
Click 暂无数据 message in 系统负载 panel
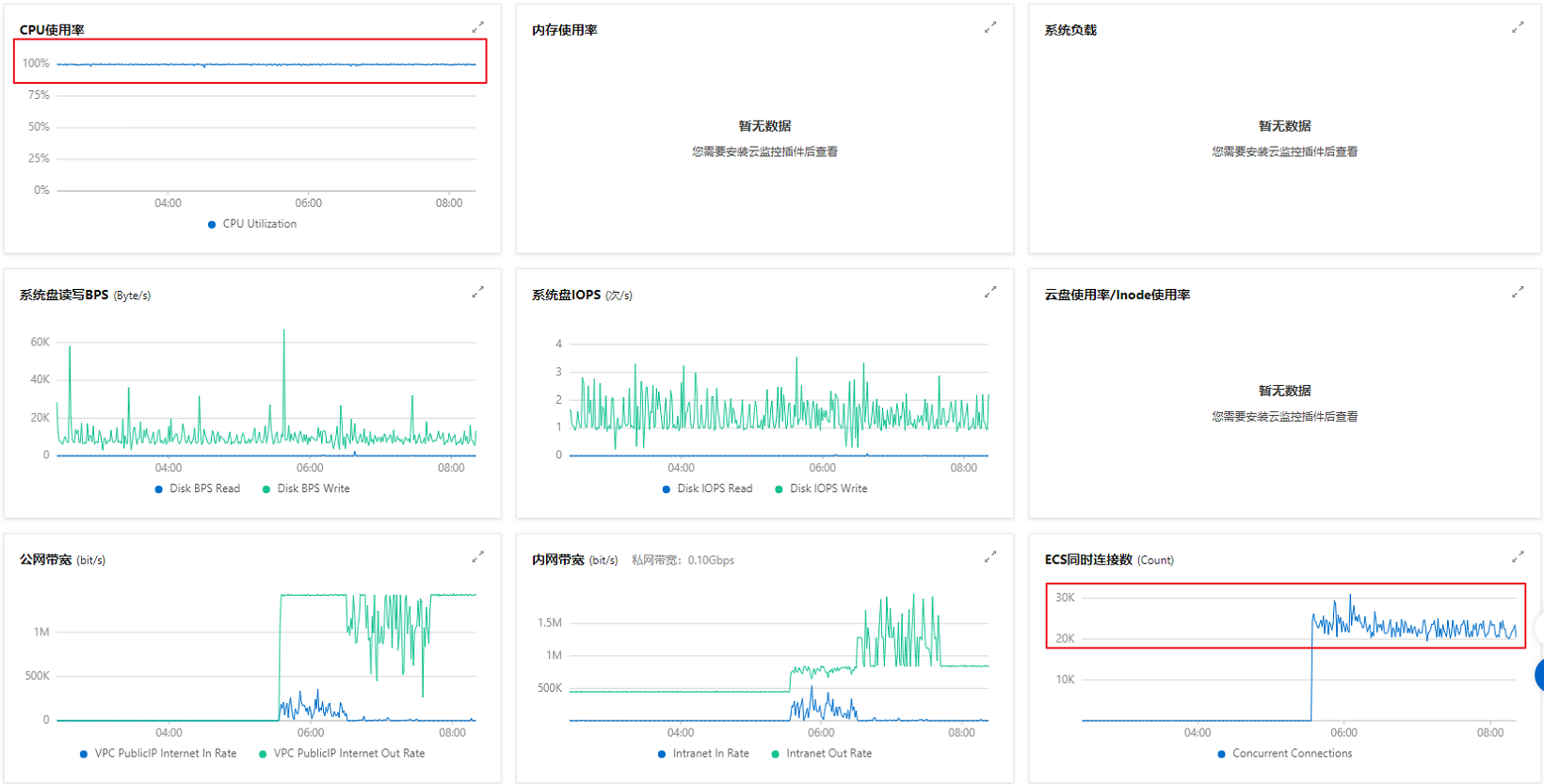1285,126
